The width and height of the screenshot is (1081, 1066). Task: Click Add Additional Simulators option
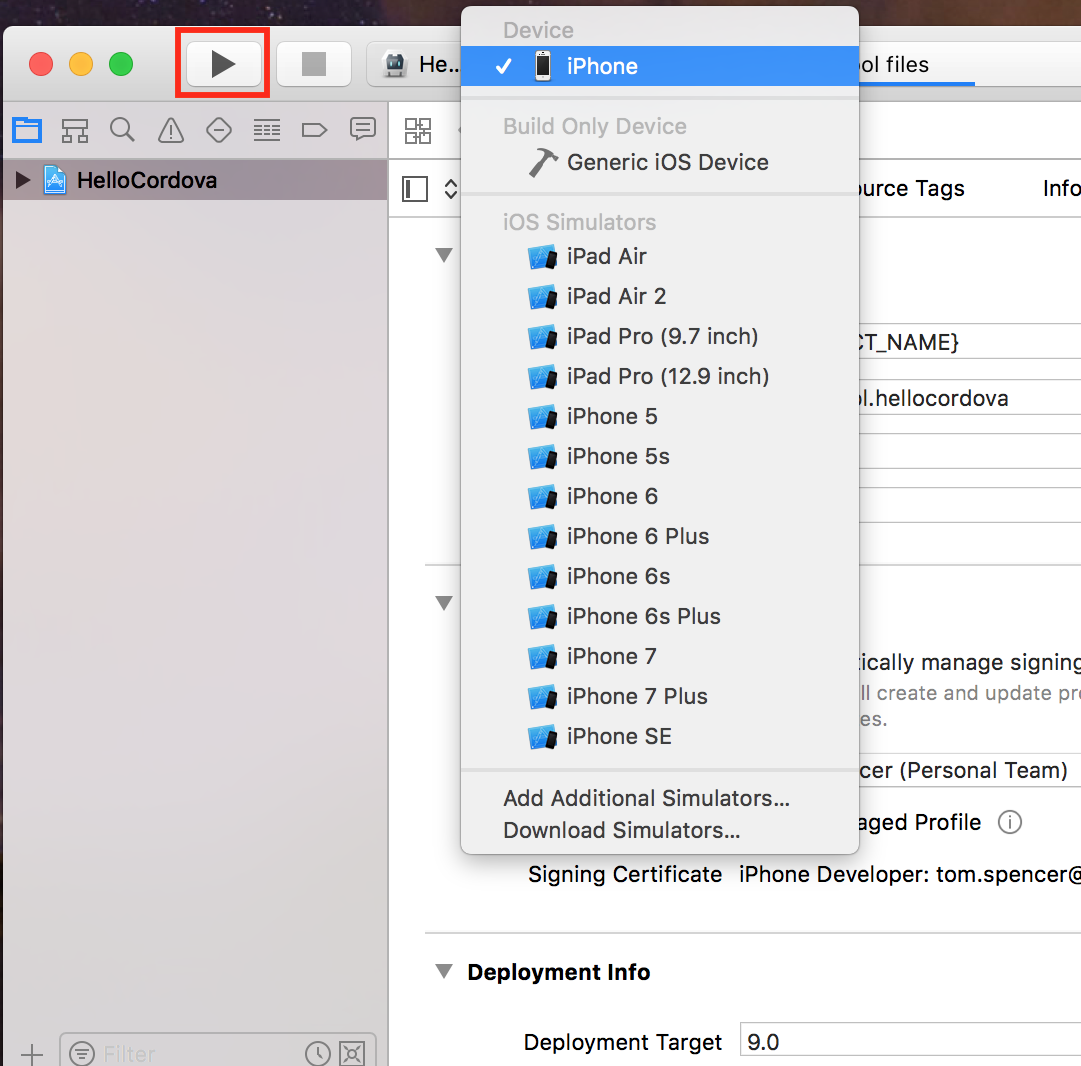click(645, 799)
